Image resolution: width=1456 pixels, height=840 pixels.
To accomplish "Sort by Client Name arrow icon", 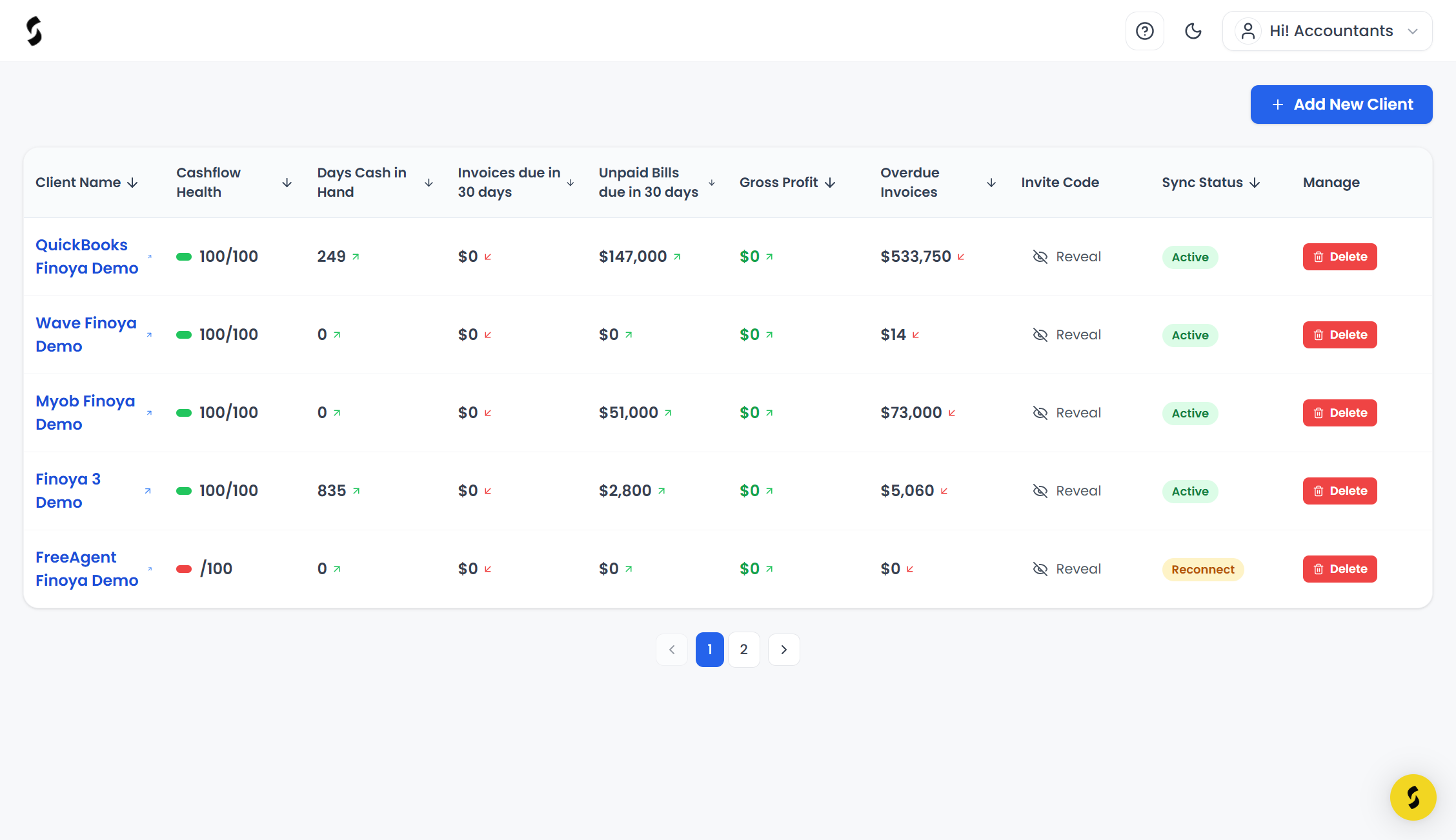I will click(x=132, y=183).
